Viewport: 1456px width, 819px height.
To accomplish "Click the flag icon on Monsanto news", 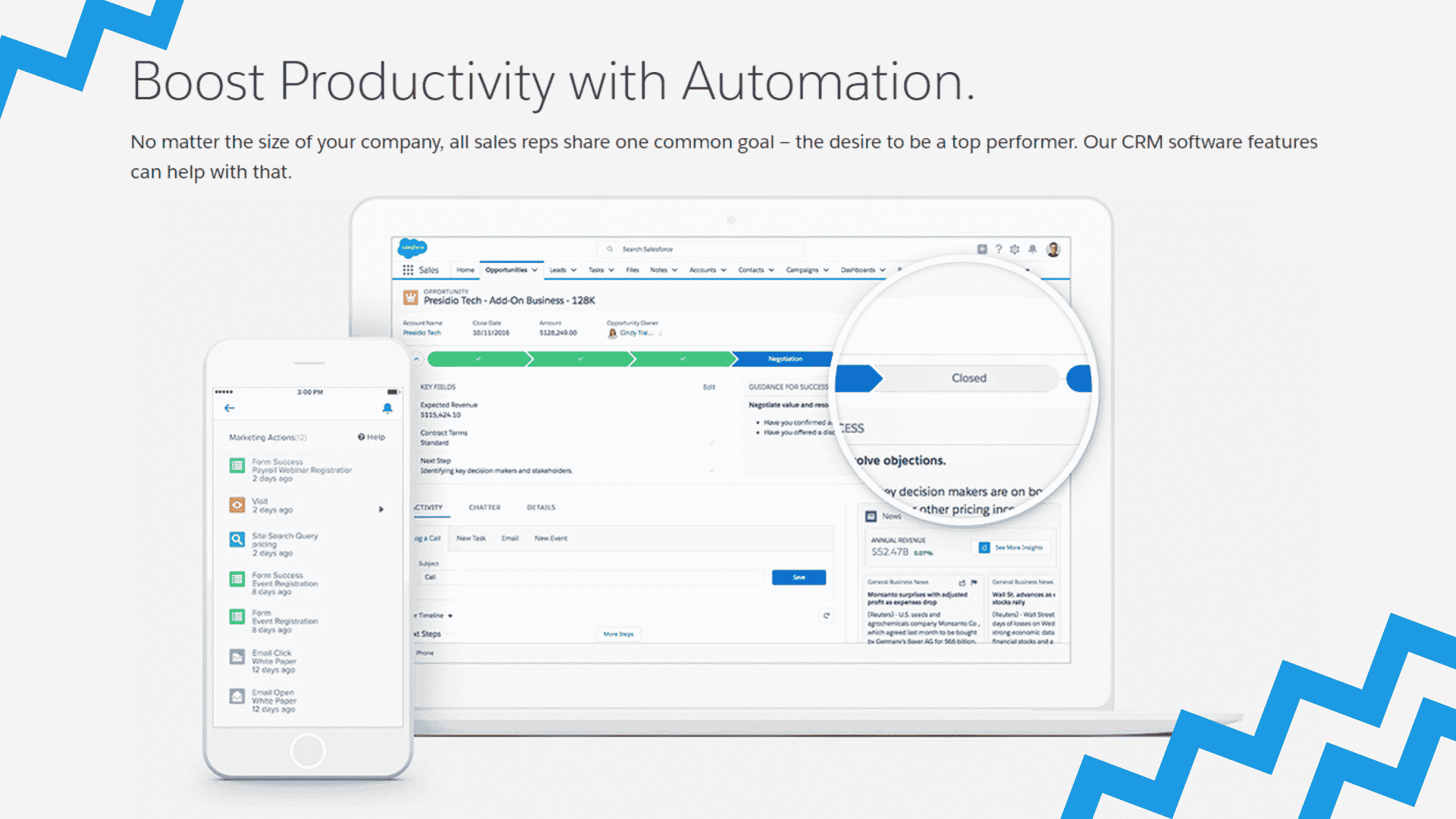I will pos(974,582).
